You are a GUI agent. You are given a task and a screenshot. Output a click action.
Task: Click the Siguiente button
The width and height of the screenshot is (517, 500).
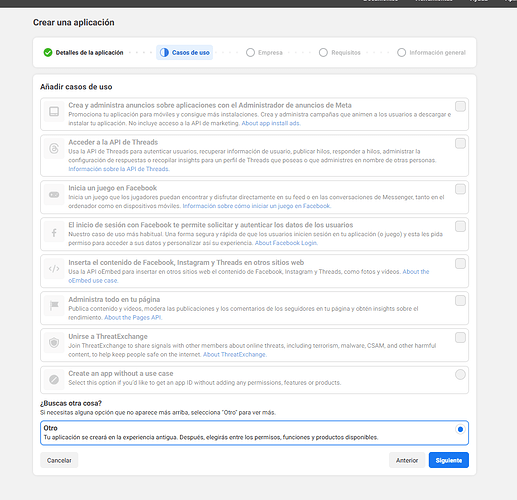(x=449, y=460)
